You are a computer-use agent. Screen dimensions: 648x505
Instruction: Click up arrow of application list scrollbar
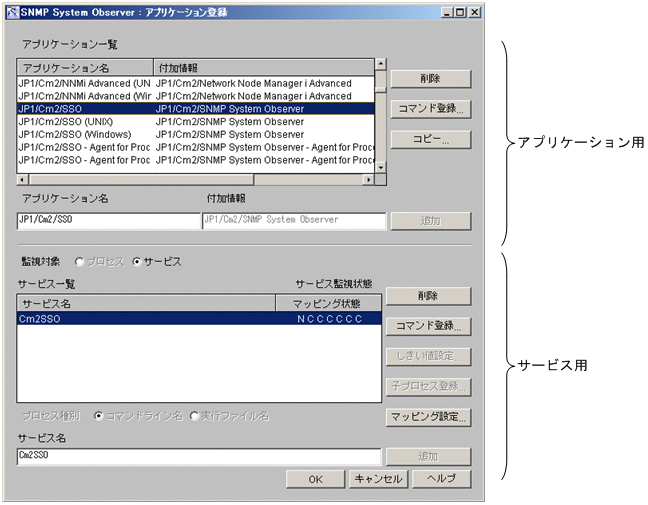click(x=381, y=64)
